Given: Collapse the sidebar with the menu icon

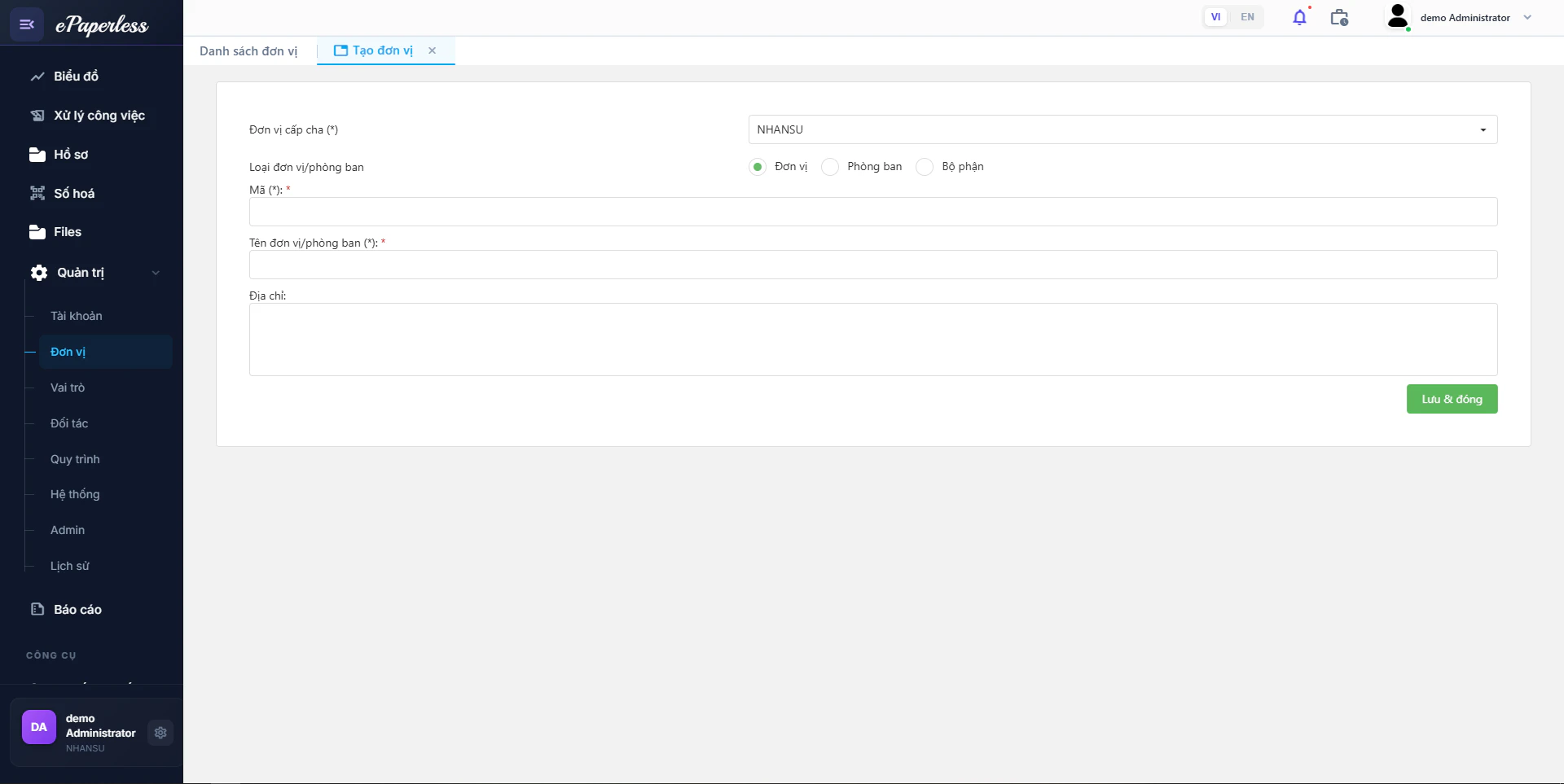Looking at the screenshot, I should 27,24.
